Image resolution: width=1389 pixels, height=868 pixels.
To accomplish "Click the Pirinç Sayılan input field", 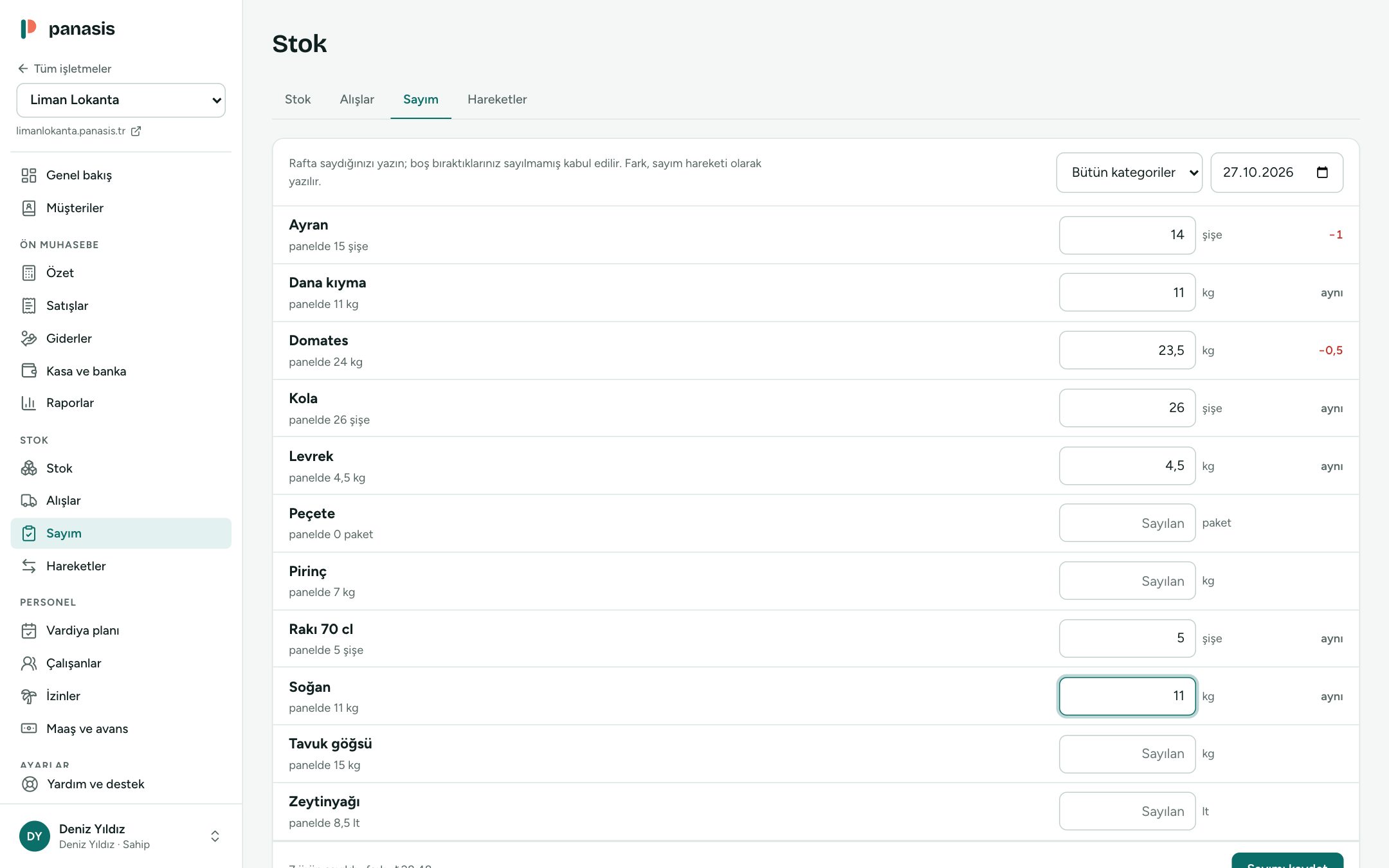I will [1127, 581].
